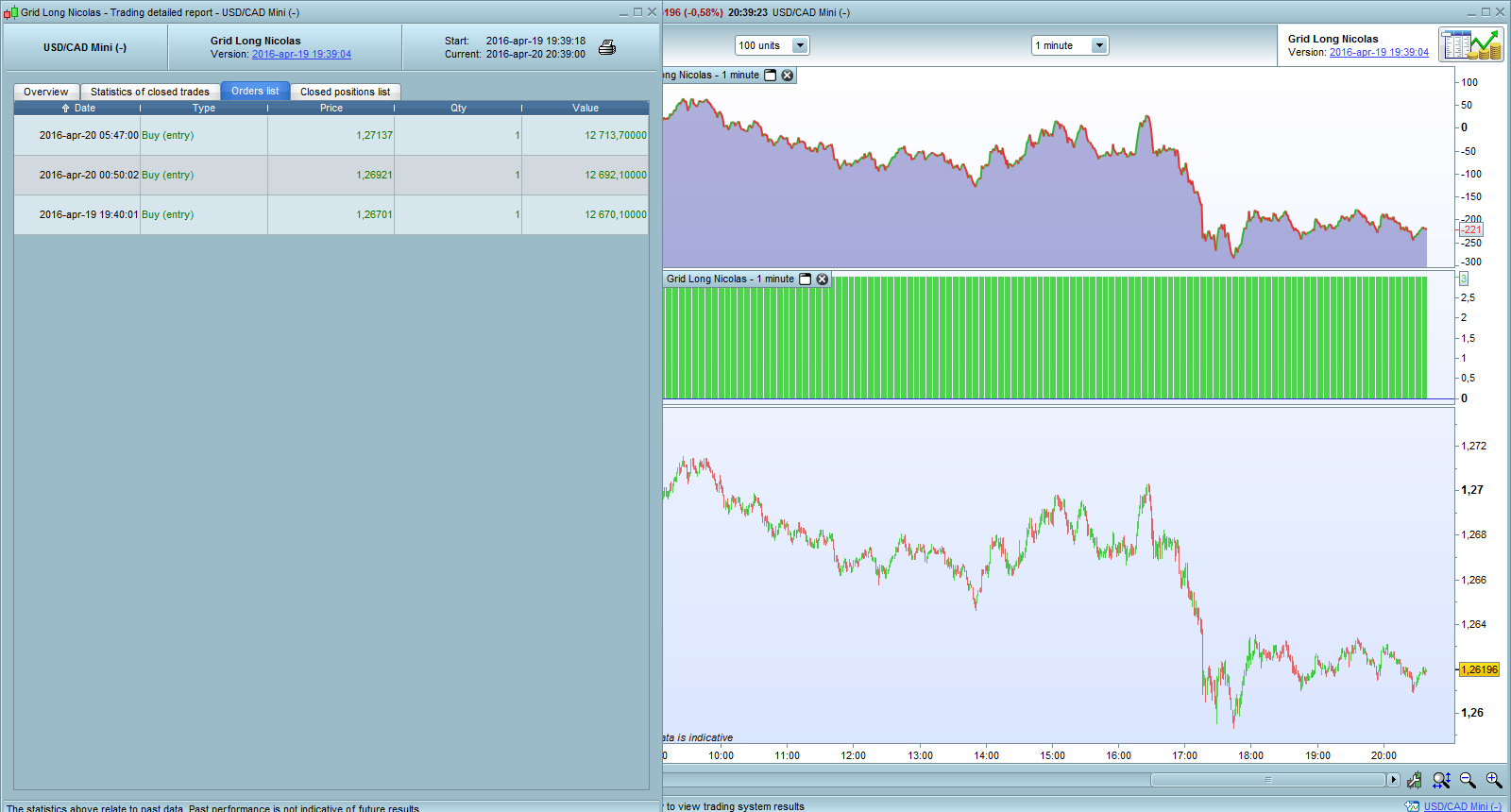The width and height of the screenshot is (1511, 812).
Task: Switch to the Overview tab
Action: tap(46, 92)
